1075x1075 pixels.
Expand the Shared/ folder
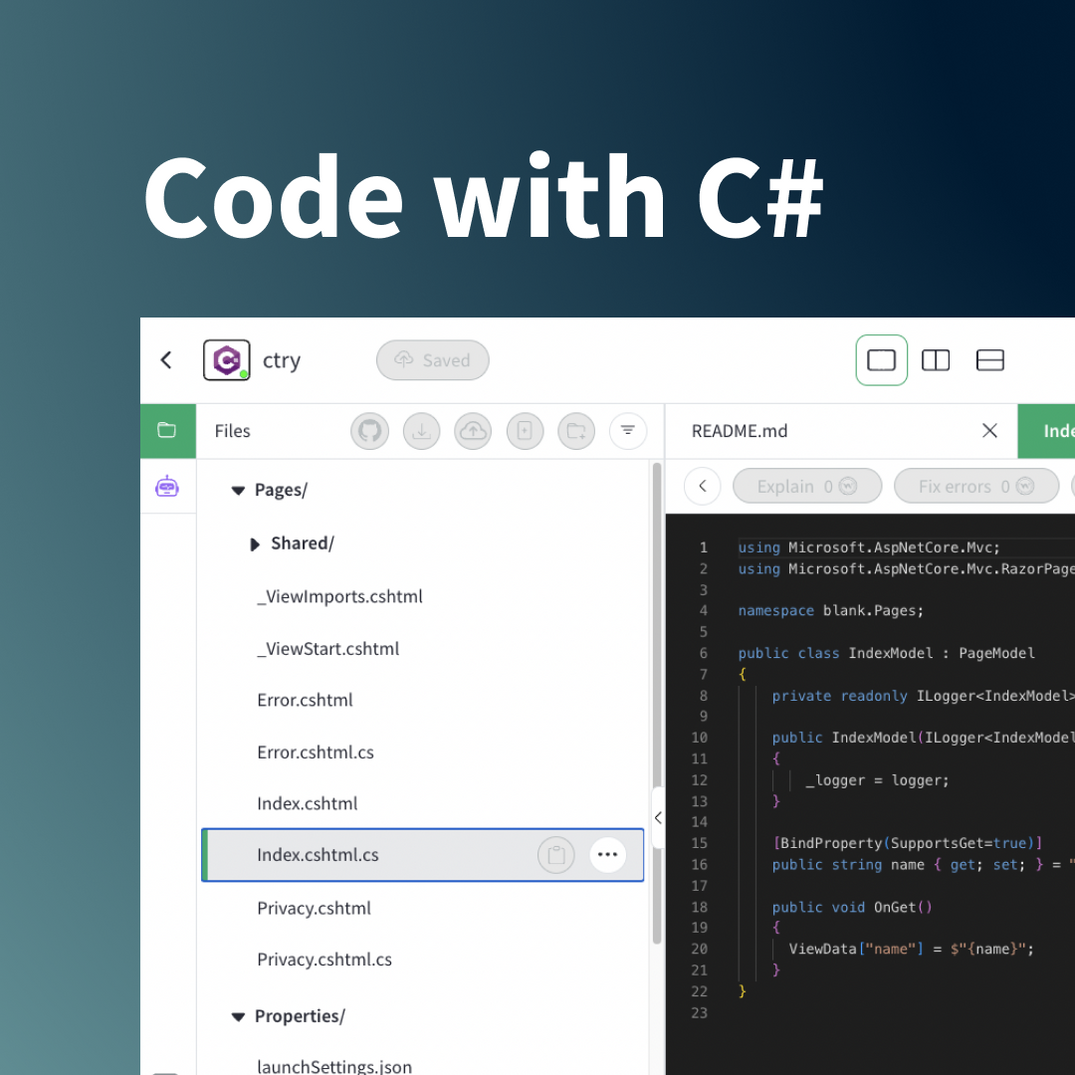tap(254, 543)
